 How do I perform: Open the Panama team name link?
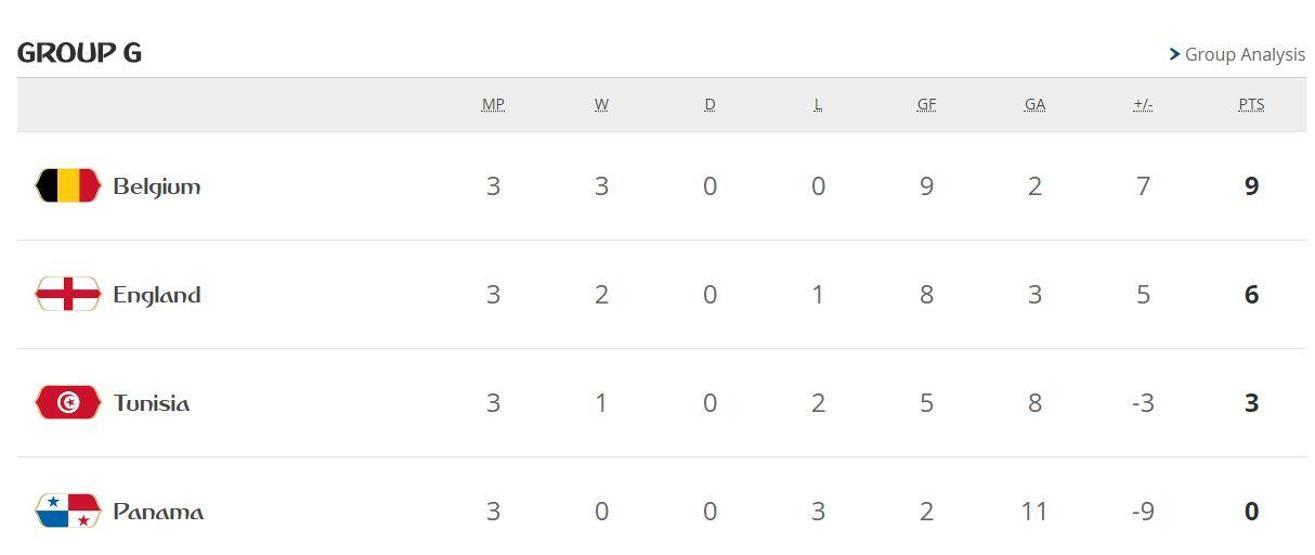158,512
